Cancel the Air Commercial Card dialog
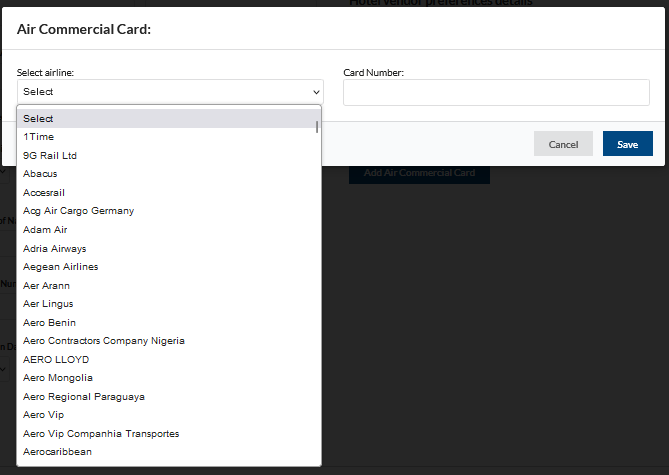Screen dimensions: 669x475 (563, 144)
